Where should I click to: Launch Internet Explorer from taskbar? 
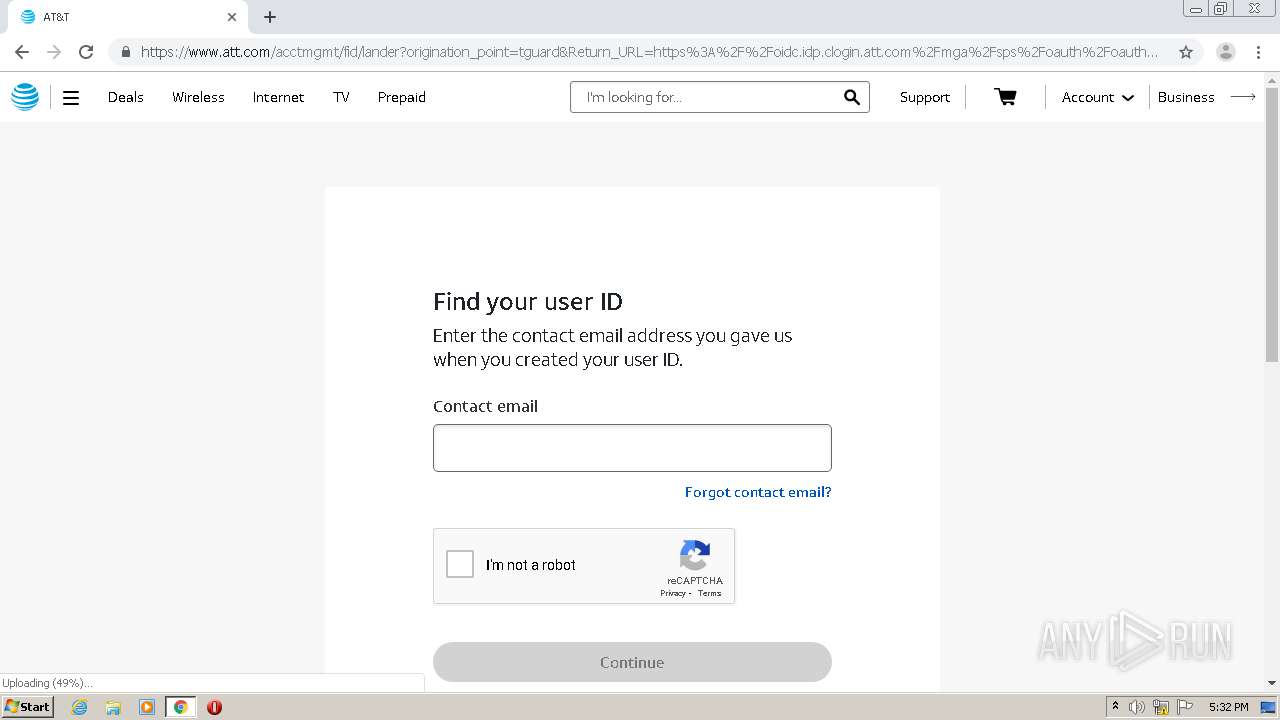(80, 707)
